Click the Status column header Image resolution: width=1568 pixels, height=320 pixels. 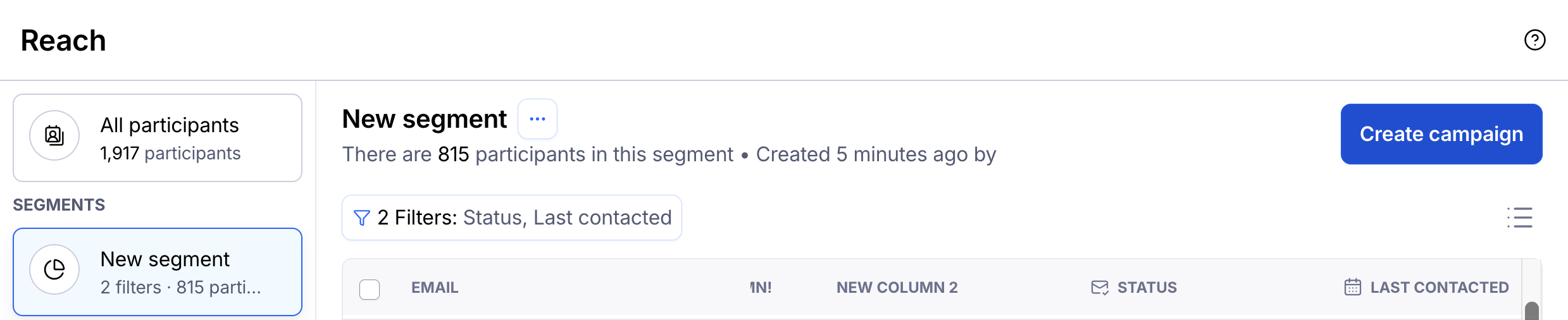[1147, 288]
